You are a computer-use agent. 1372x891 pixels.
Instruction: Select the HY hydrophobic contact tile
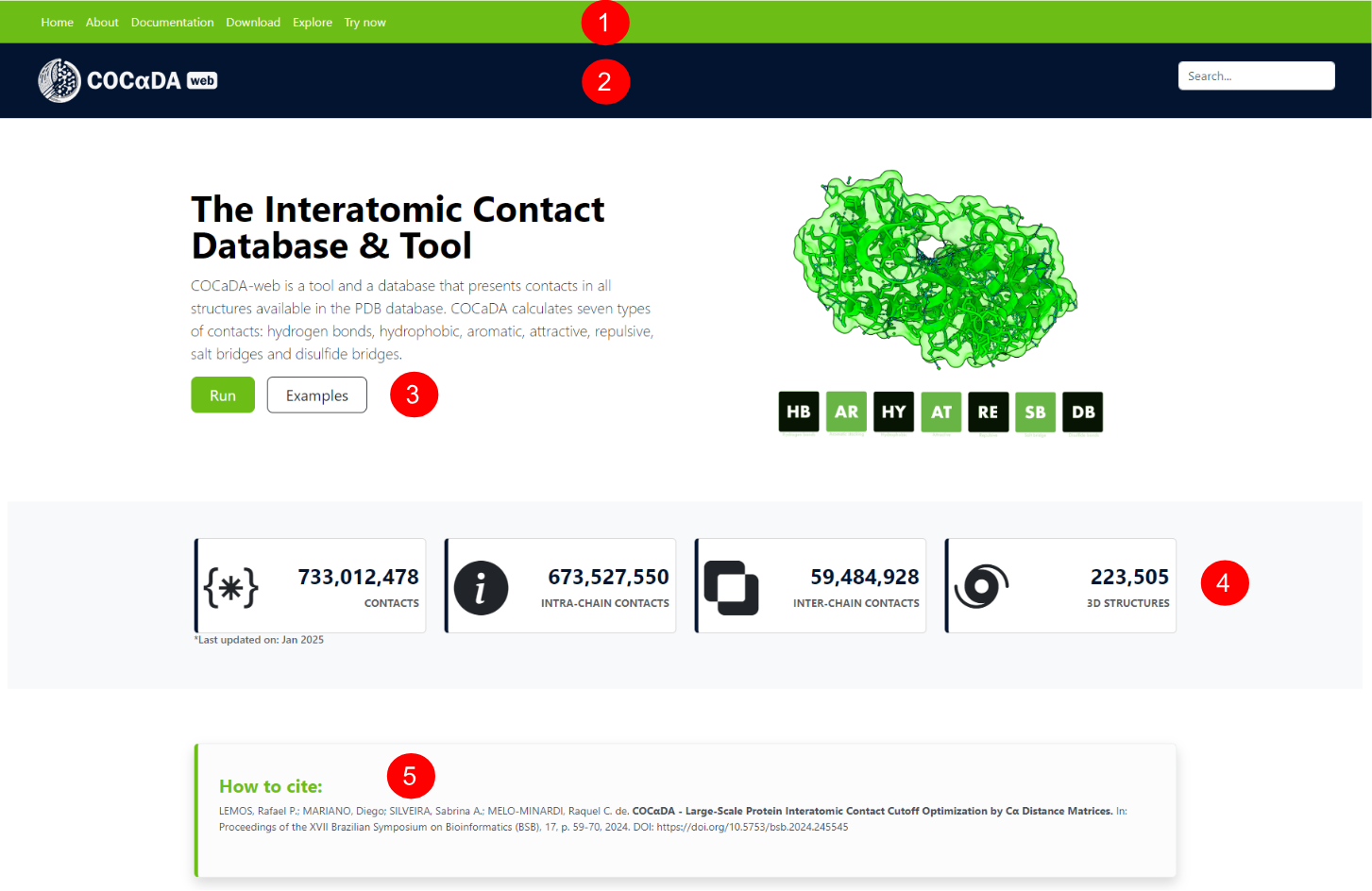(893, 412)
